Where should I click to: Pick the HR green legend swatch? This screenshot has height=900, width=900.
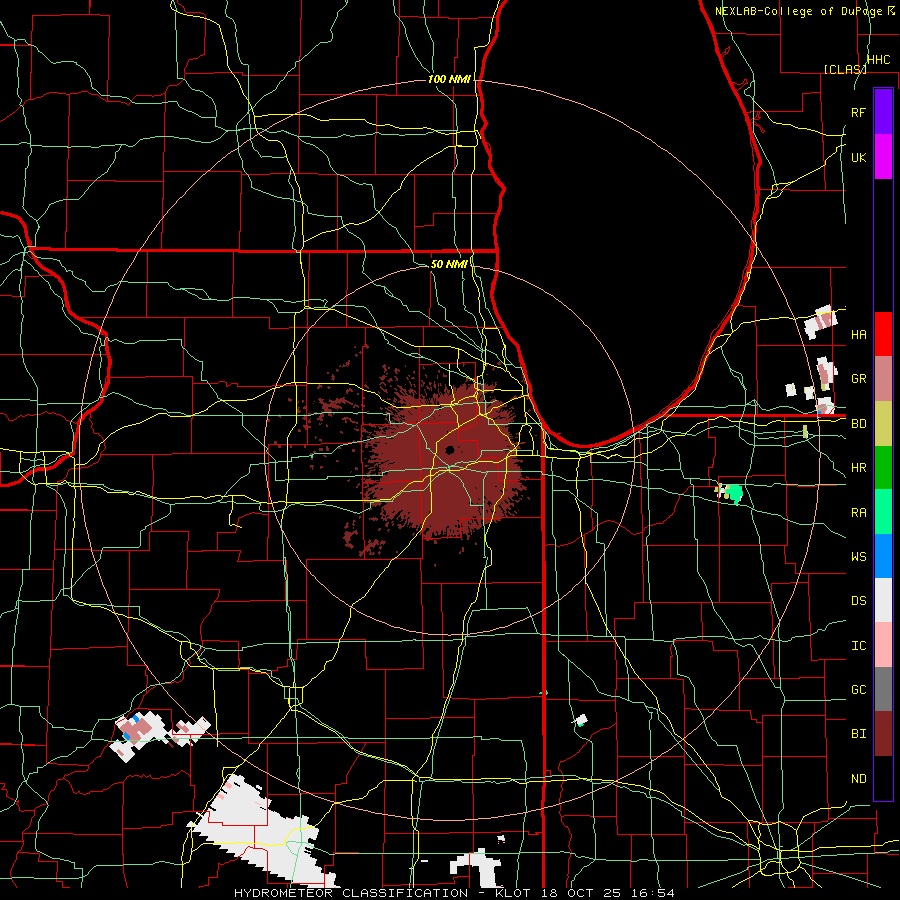coord(883,468)
